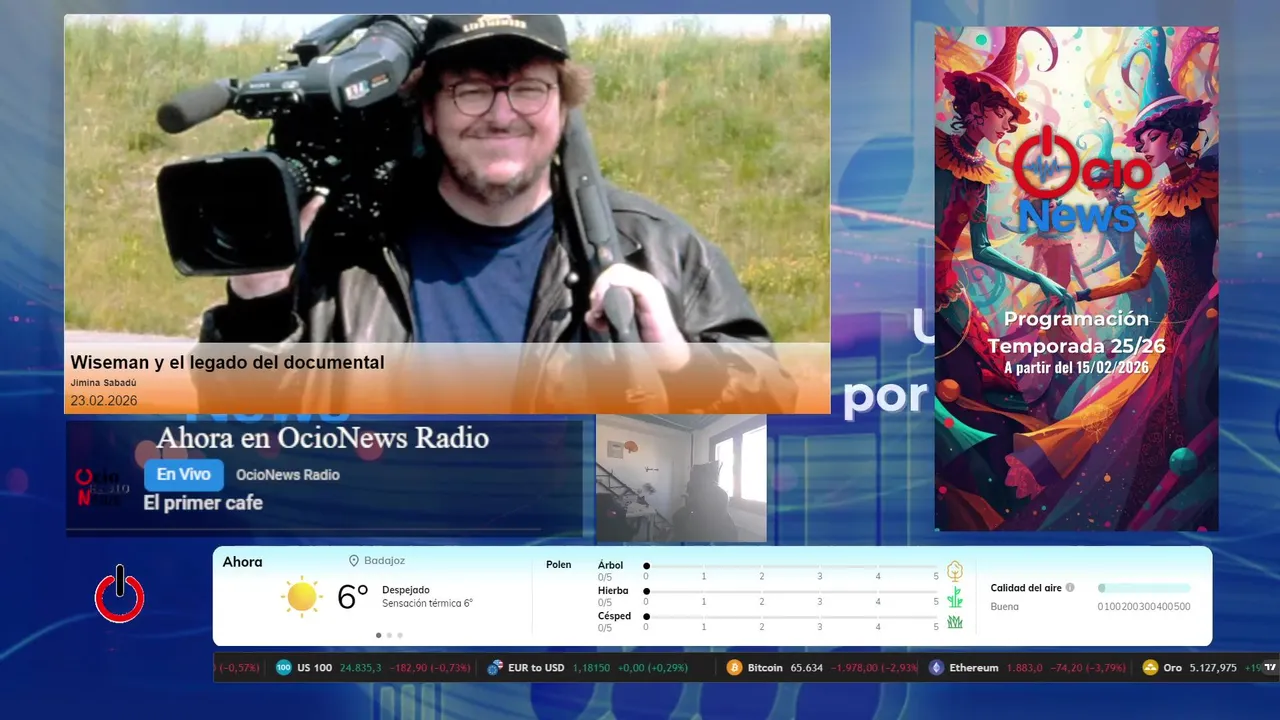This screenshot has width=1280, height=720.
Task: Select the first weather carousel dot
Action: pyautogui.click(x=378, y=635)
